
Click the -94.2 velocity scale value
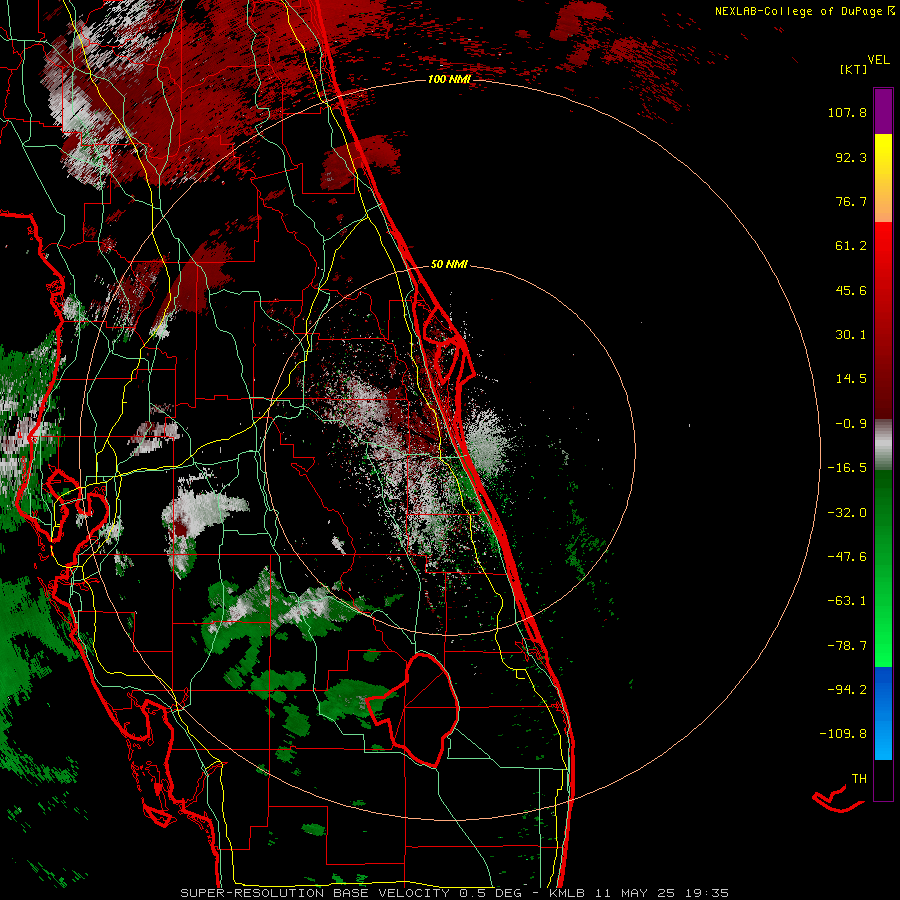[847, 689]
